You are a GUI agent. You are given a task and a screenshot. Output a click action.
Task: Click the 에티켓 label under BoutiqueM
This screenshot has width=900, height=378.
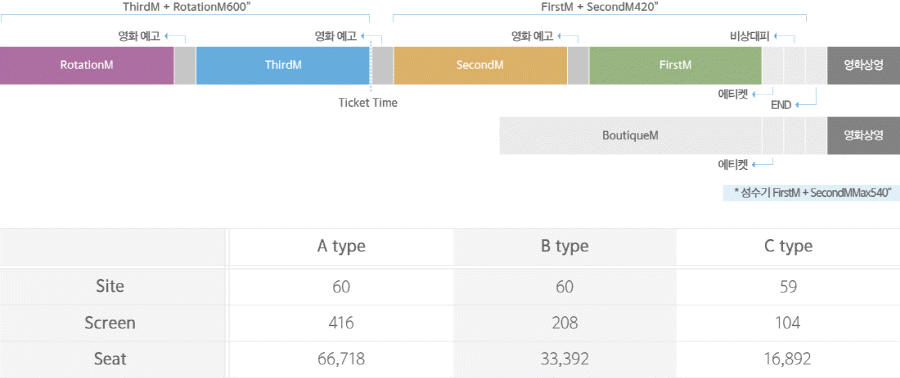(733, 165)
